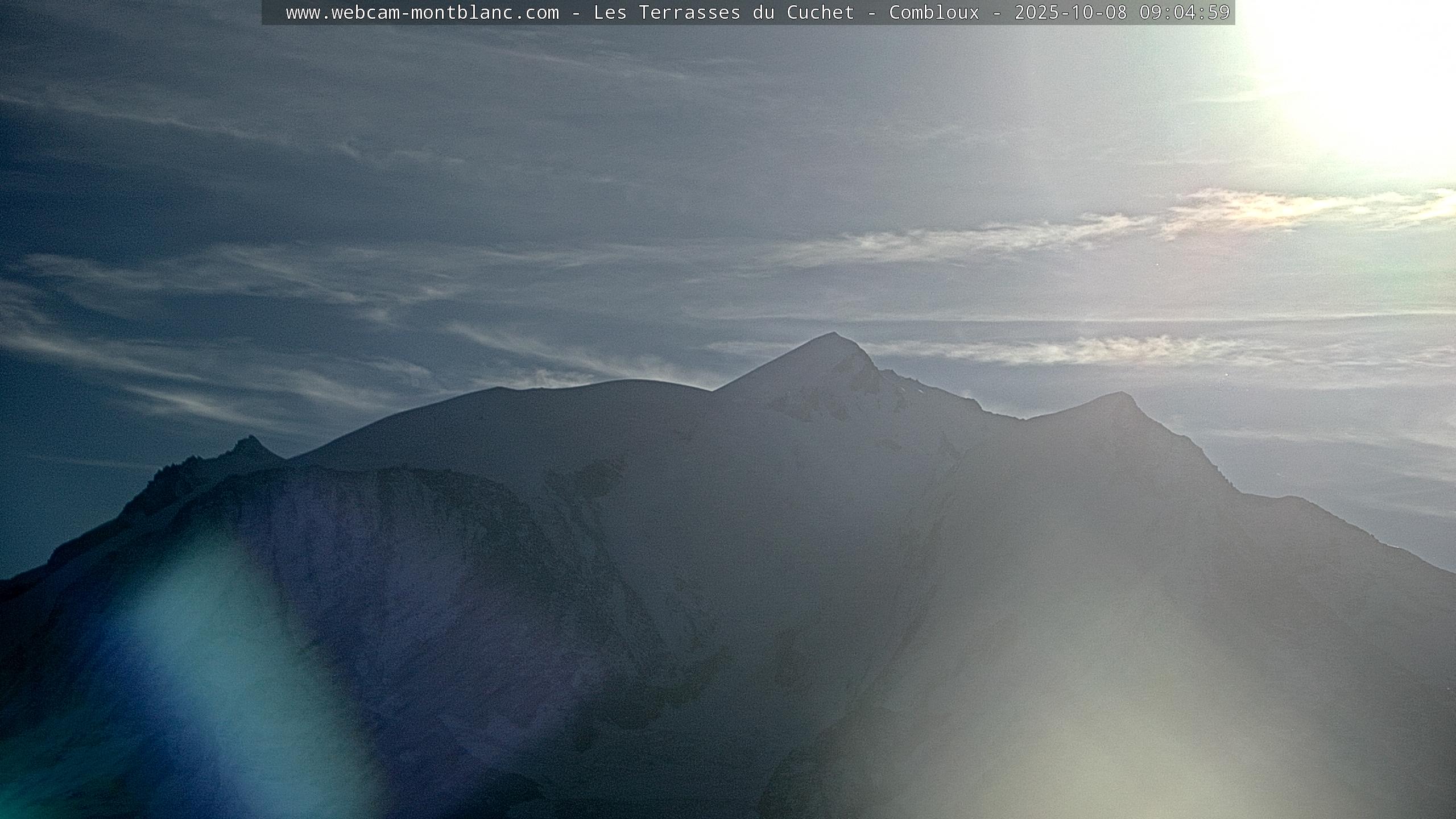The width and height of the screenshot is (1456, 819).
Task: Click the 2025-10-08 date stamp
Action: click(1070, 13)
